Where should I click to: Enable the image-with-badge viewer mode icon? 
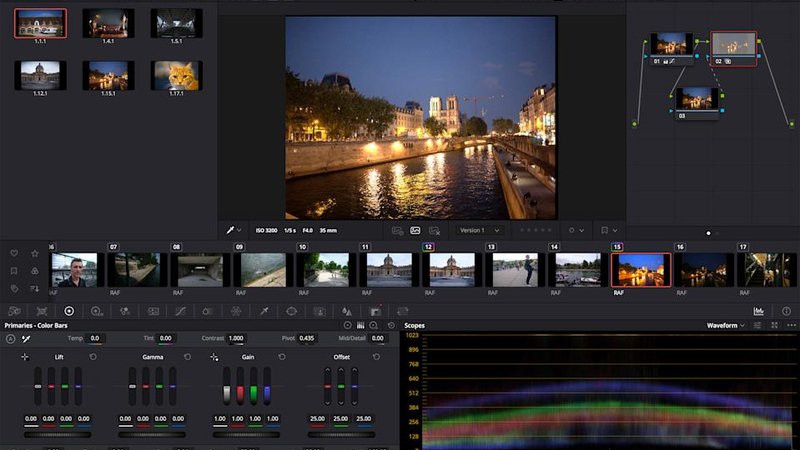click(397, 231)
